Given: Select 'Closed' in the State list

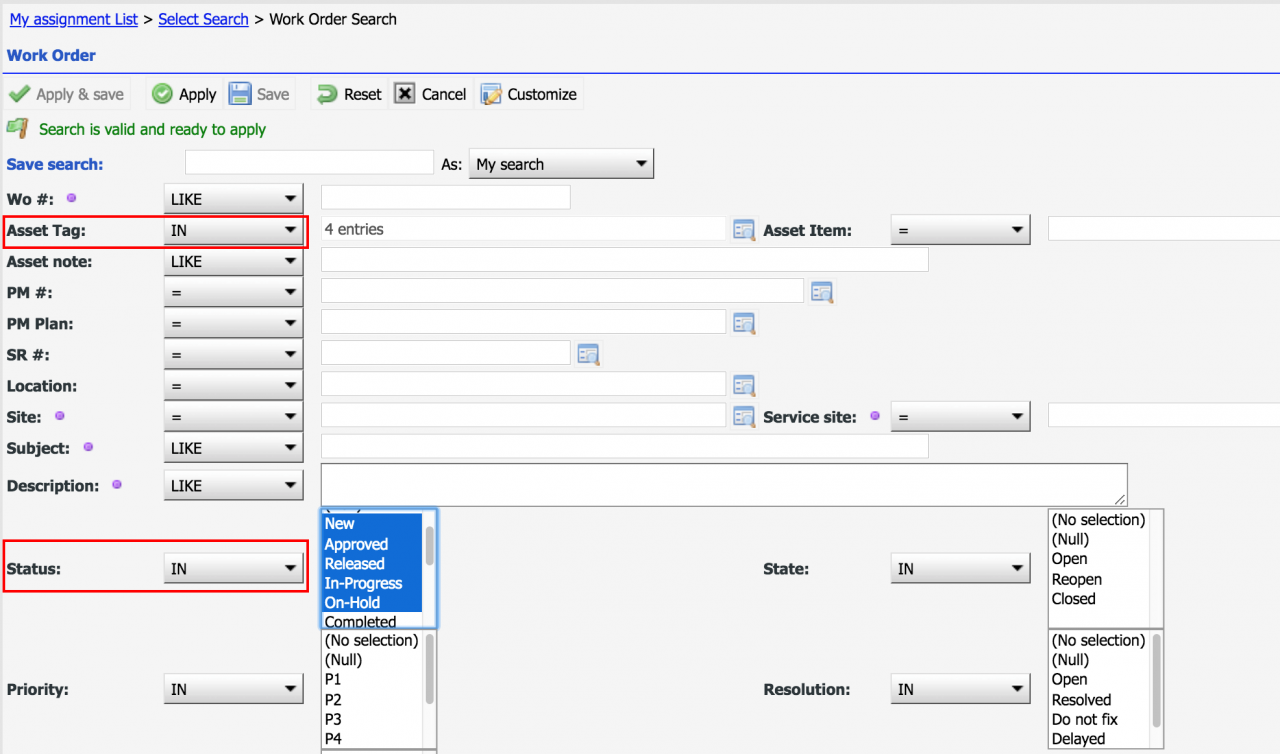Looking at the screenshot, I should coord(1073,599).
